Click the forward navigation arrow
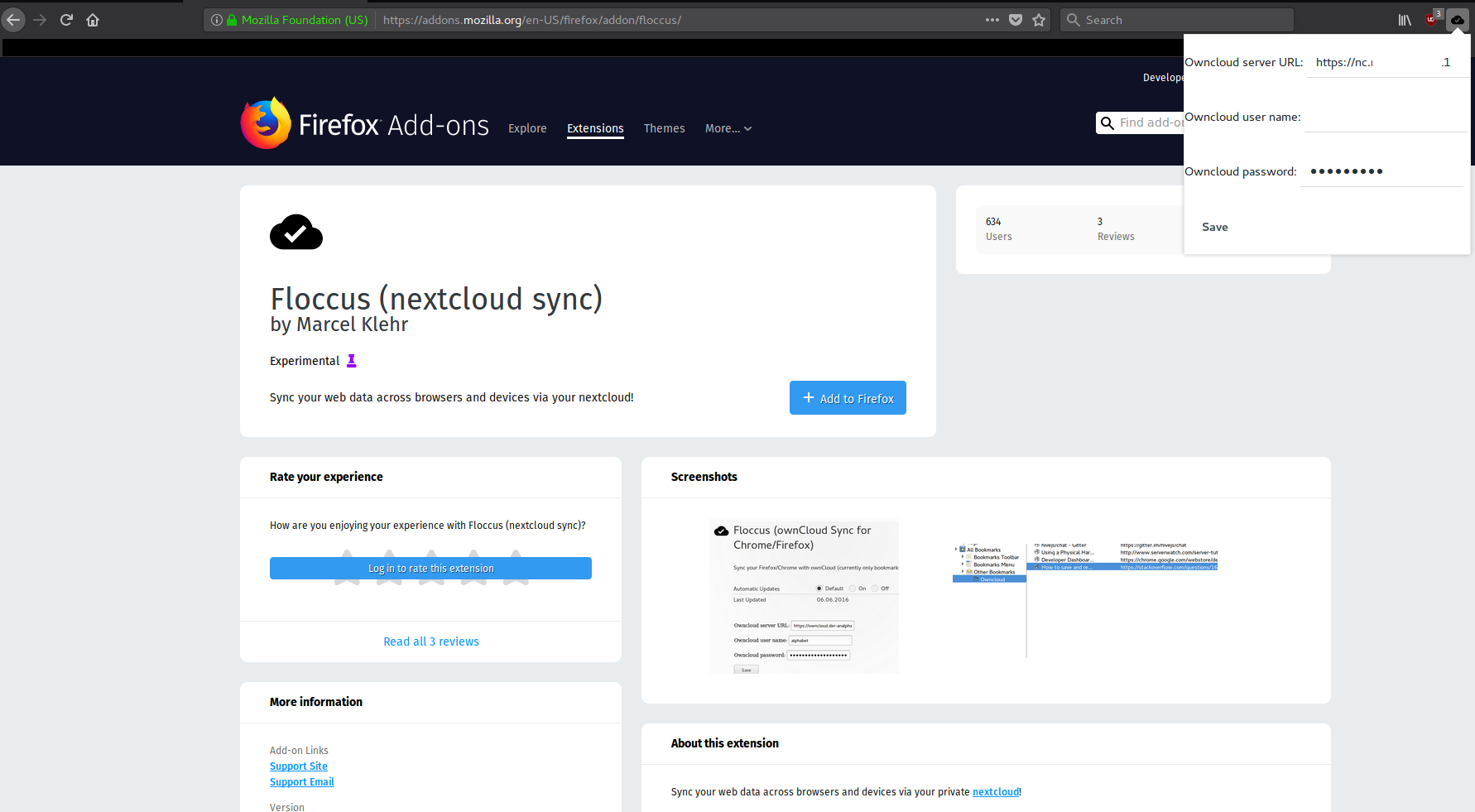1475x812 pixels. point(40,20)
